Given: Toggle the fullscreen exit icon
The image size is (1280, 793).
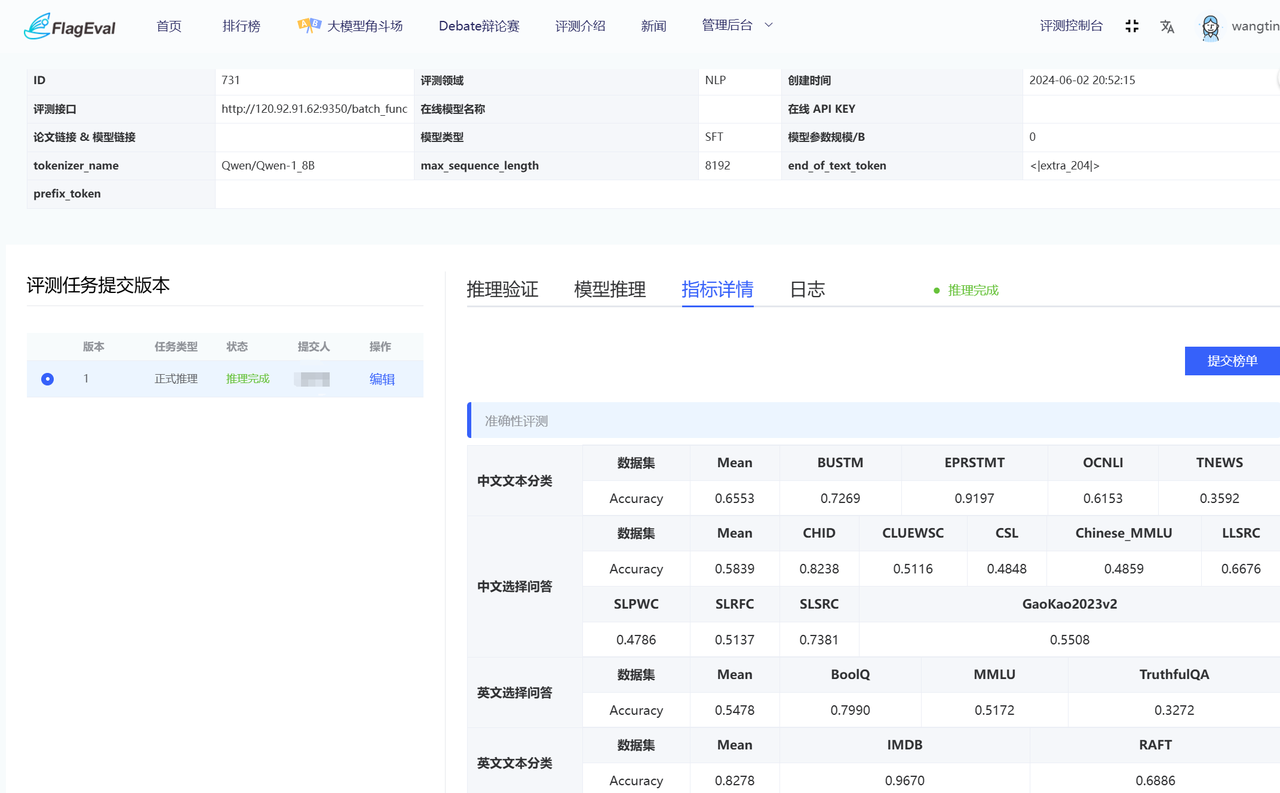Looking at the screenshot, I should [1132, 26].
